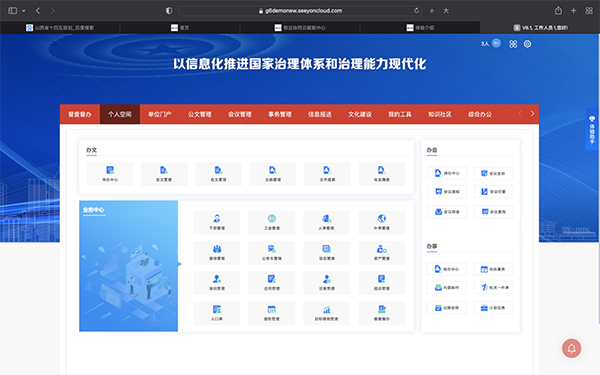600x375 pixels.
Task: Open 机关一件事 in the 办事 panel
Action: (x=494, y=287)
